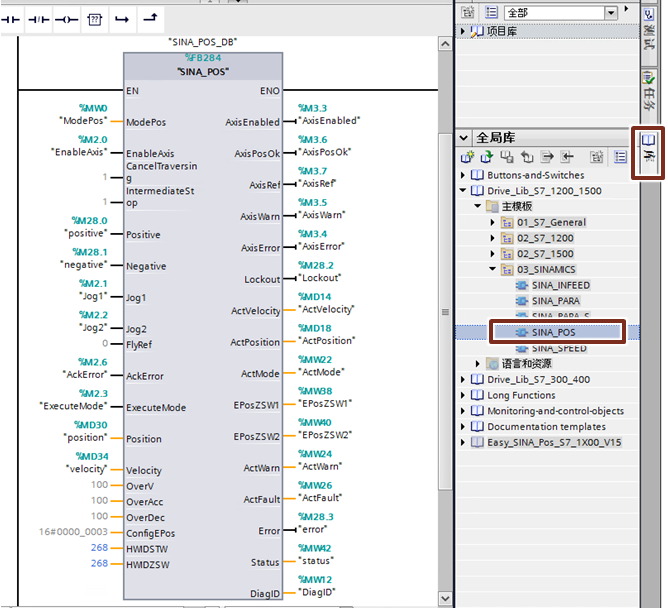Collapse Drive_Lib_S7_1200_1500 library
Image resolution: width=668 pixels, height=608 pixels.
(463, 190)
